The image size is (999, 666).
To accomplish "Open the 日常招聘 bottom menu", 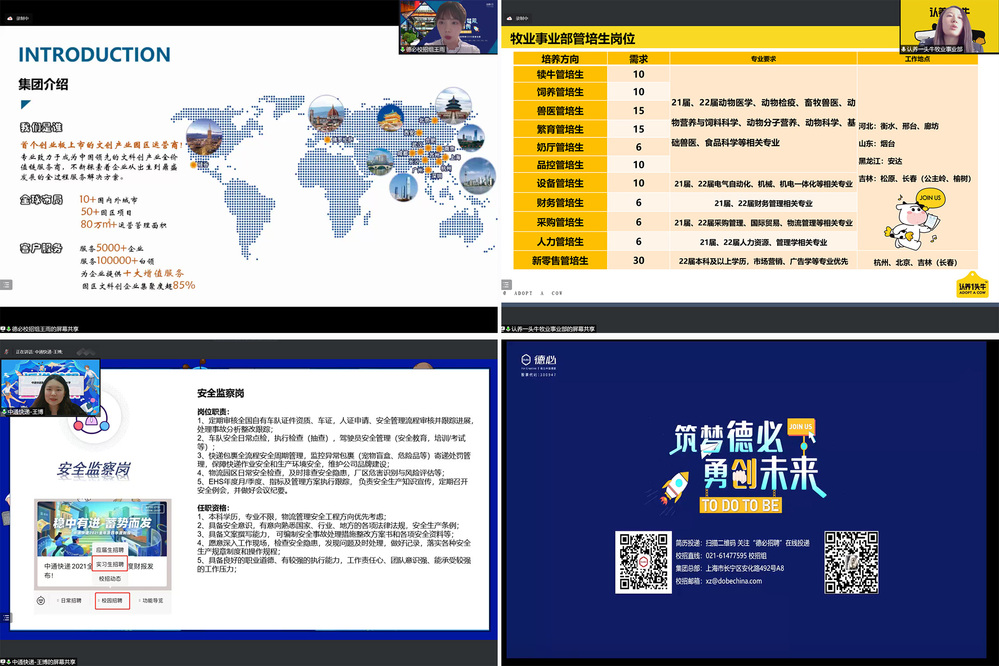I will [71, 600].
